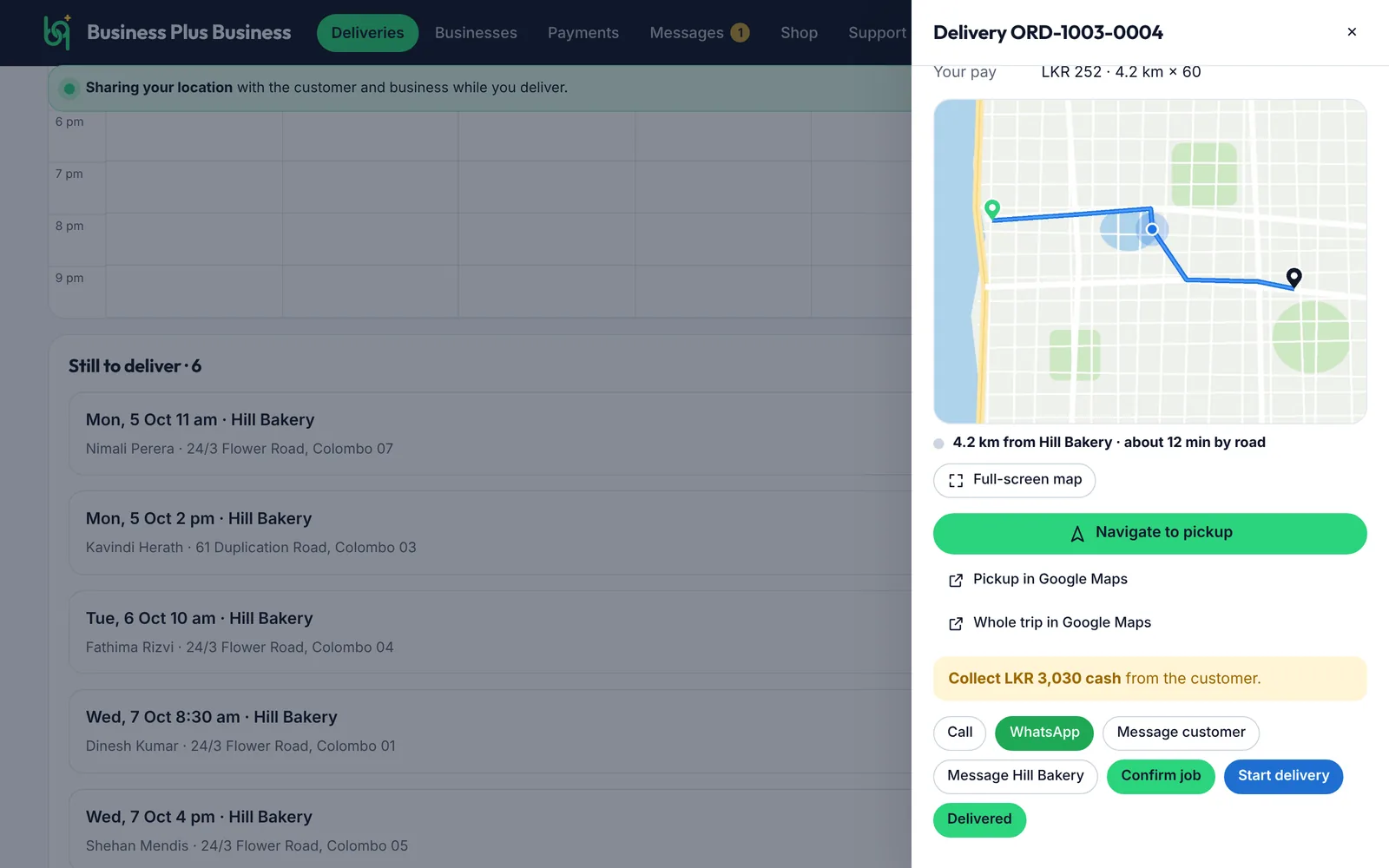Click the Navigate to pickup button
Image resolution: width=1389 pixels, height=868 pixels.
1149,533
